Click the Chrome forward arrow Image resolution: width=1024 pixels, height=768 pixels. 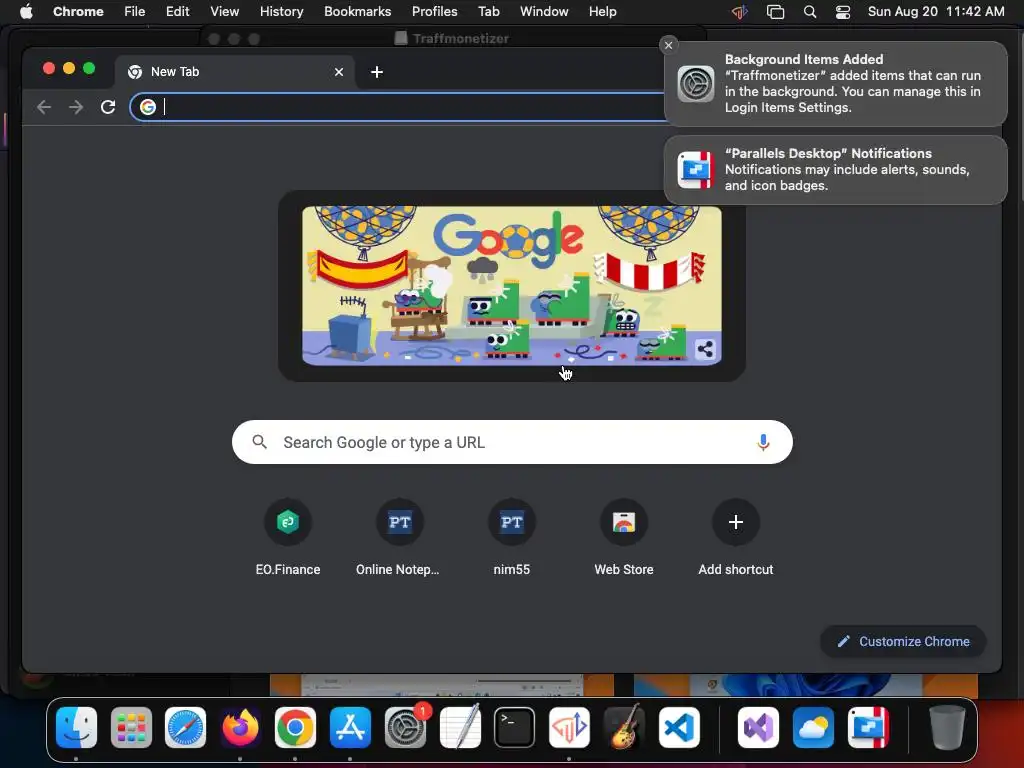pyautogui.click(x=76, y=106)
